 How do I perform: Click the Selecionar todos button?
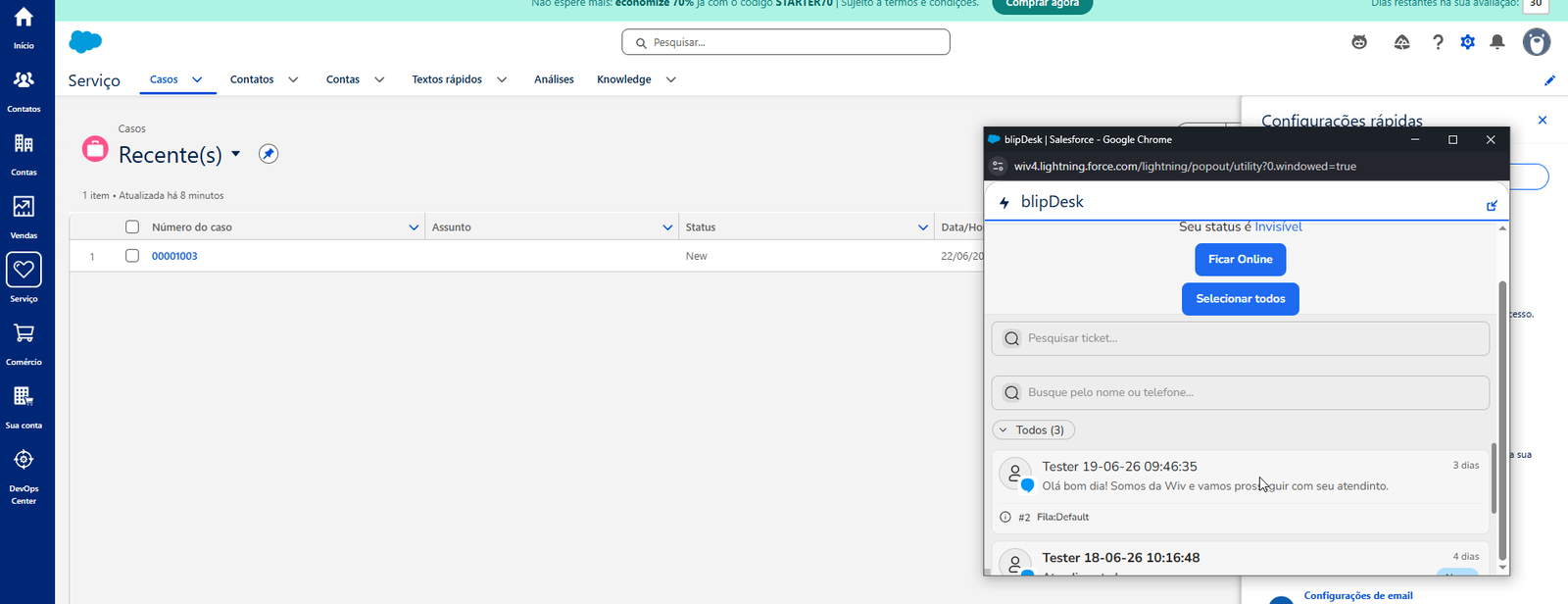pyautogui.click(x=1241, y=299)
